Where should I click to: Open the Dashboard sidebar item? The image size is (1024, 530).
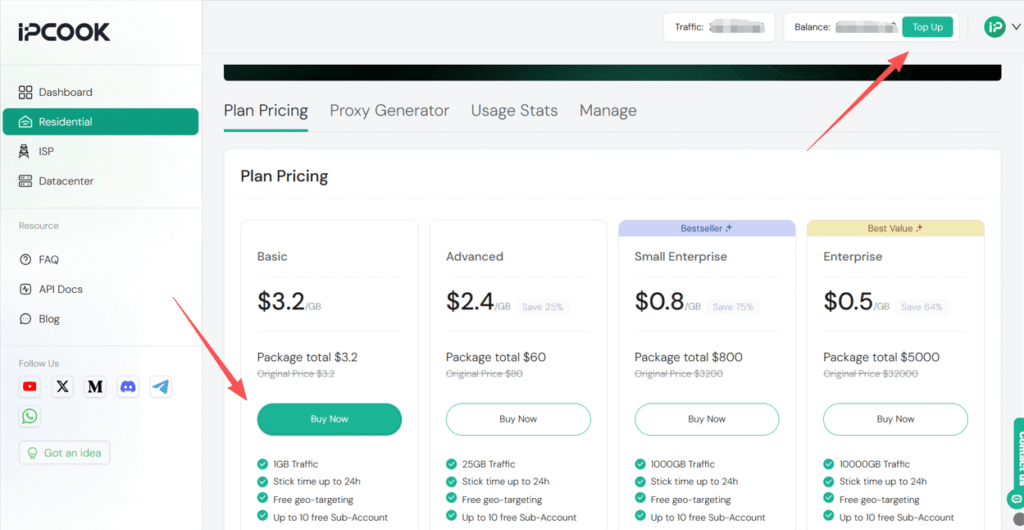(x=65, y=92)
